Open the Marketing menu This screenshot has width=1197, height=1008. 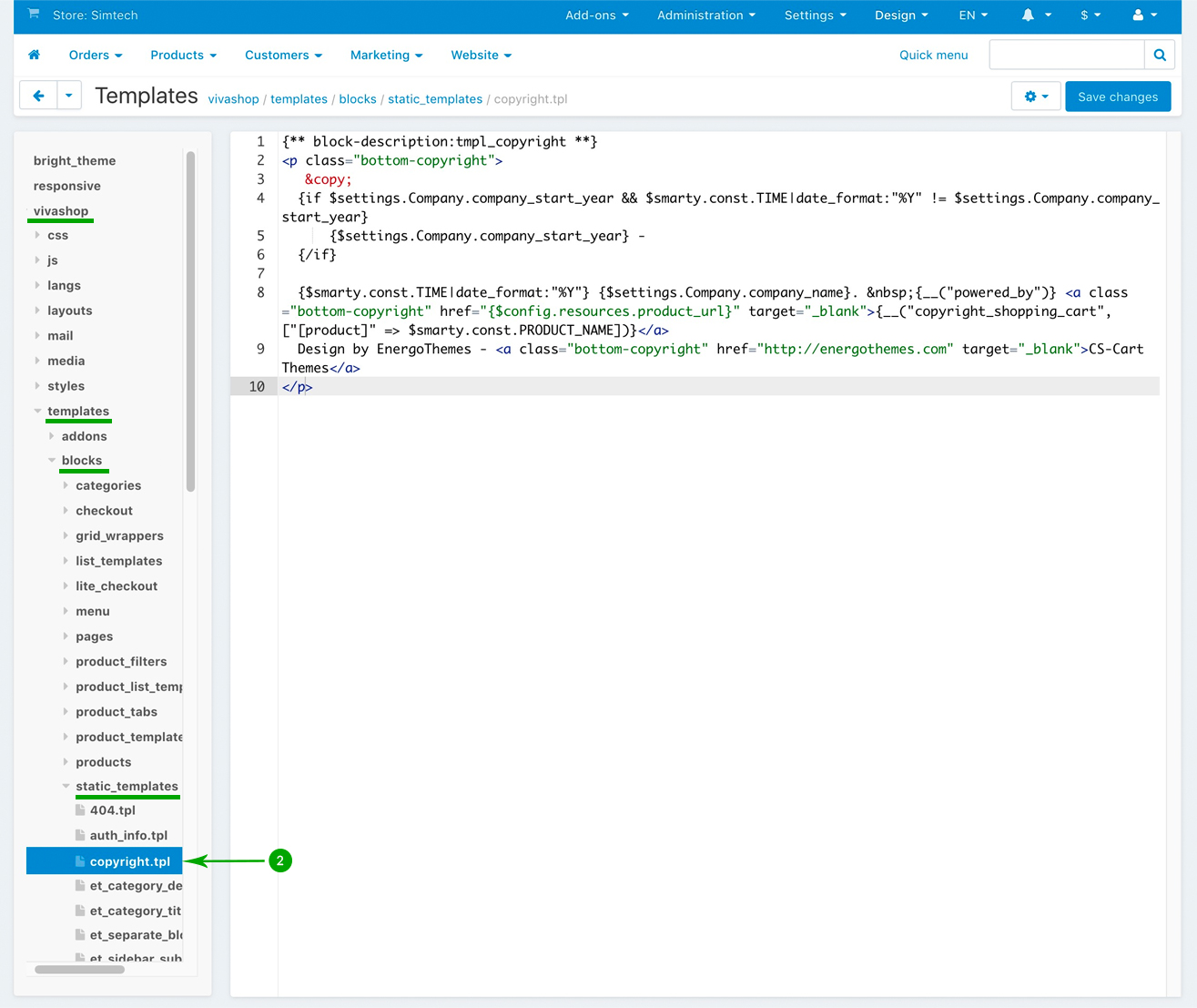pos(386,56)
